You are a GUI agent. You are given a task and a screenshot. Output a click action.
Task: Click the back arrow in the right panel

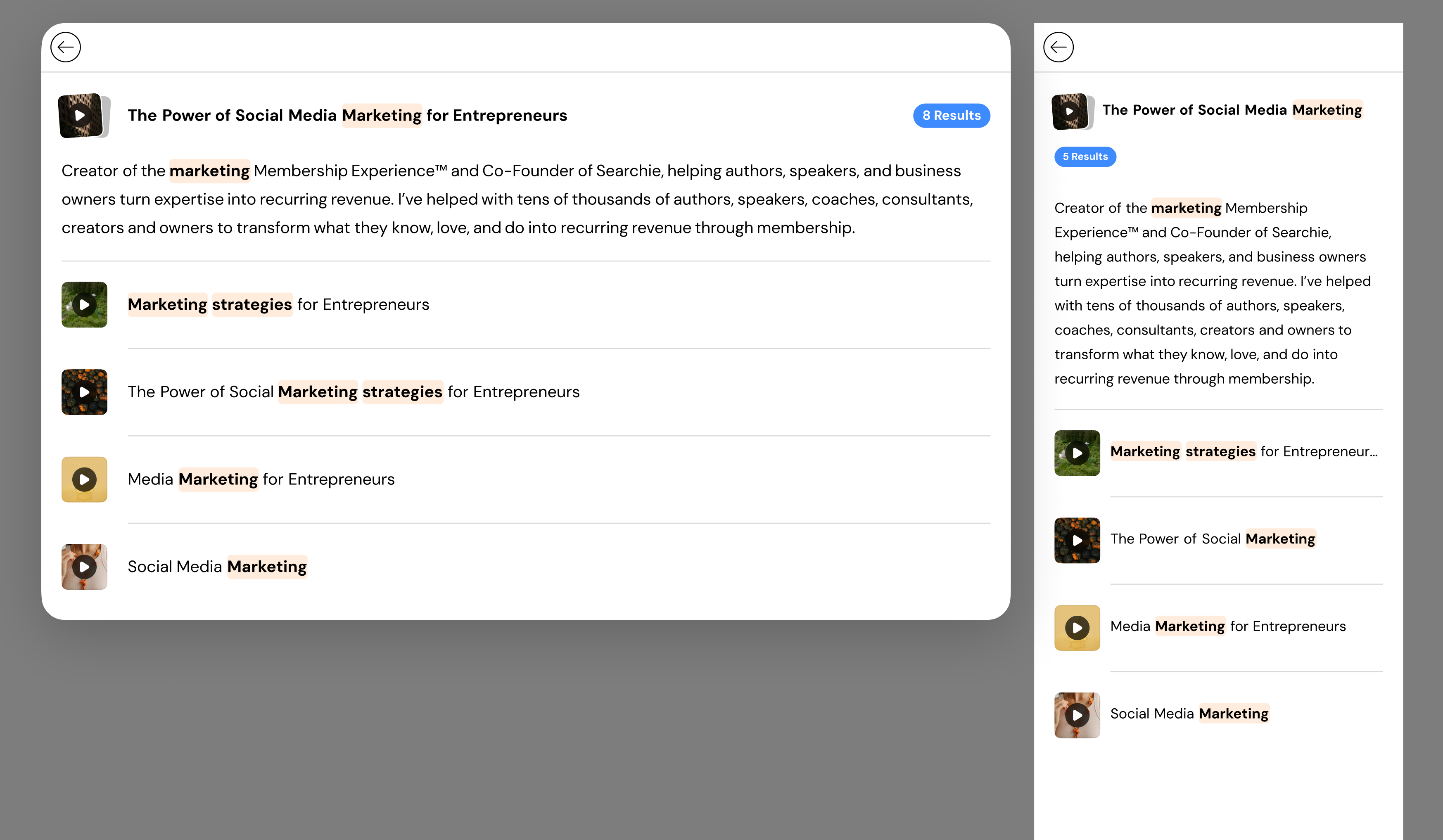click(x=1058, y=47)
